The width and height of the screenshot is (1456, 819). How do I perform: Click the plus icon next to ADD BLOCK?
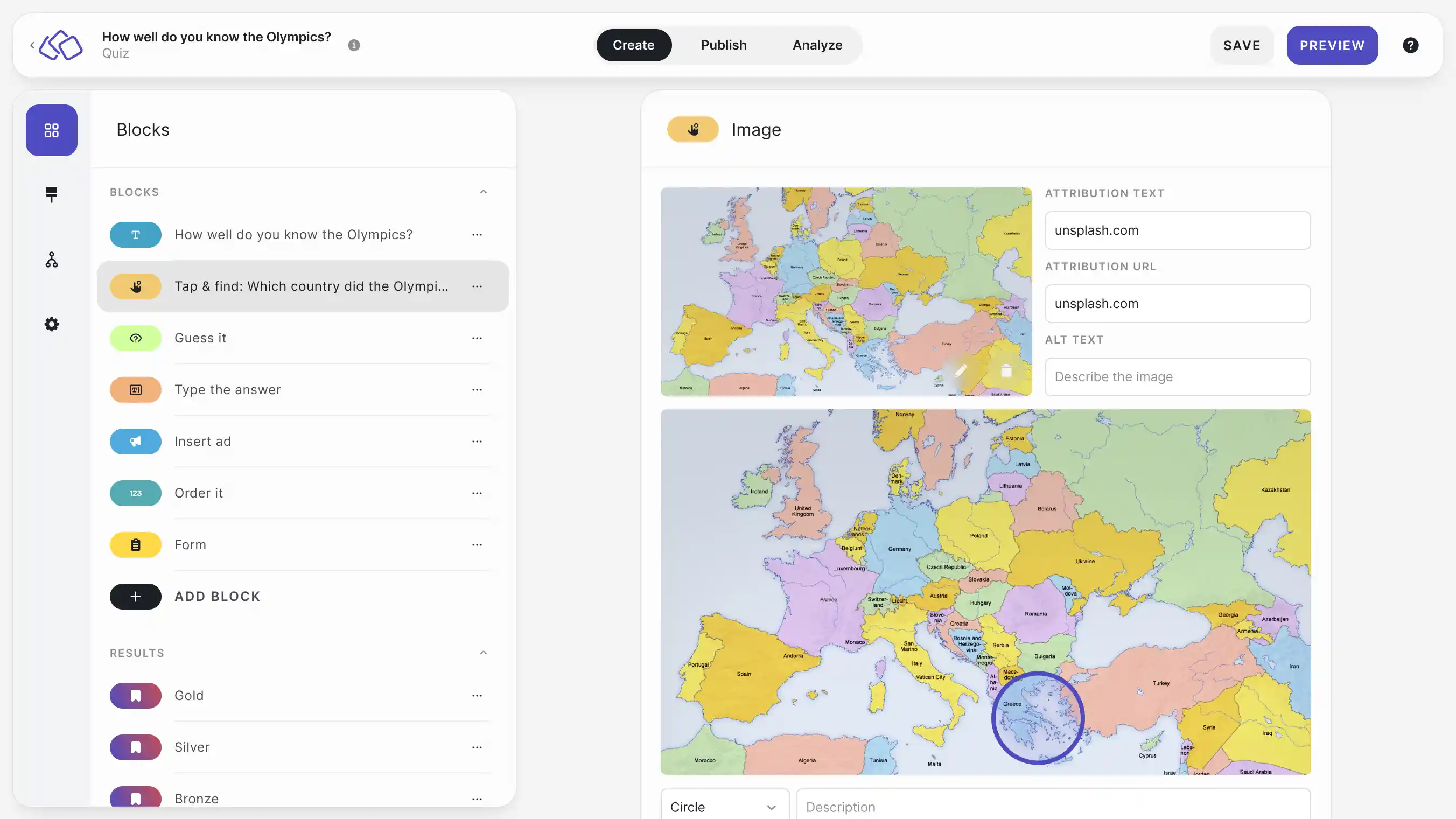(x=136, y=596)
